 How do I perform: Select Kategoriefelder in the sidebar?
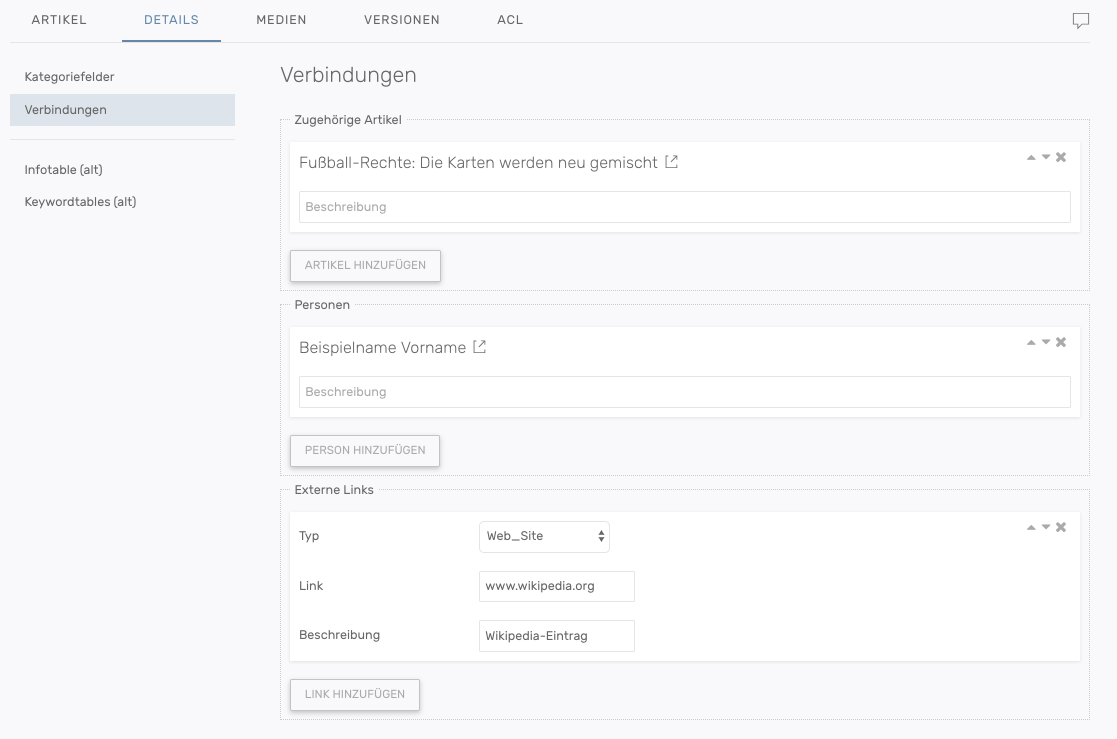(x=70, y=77)
